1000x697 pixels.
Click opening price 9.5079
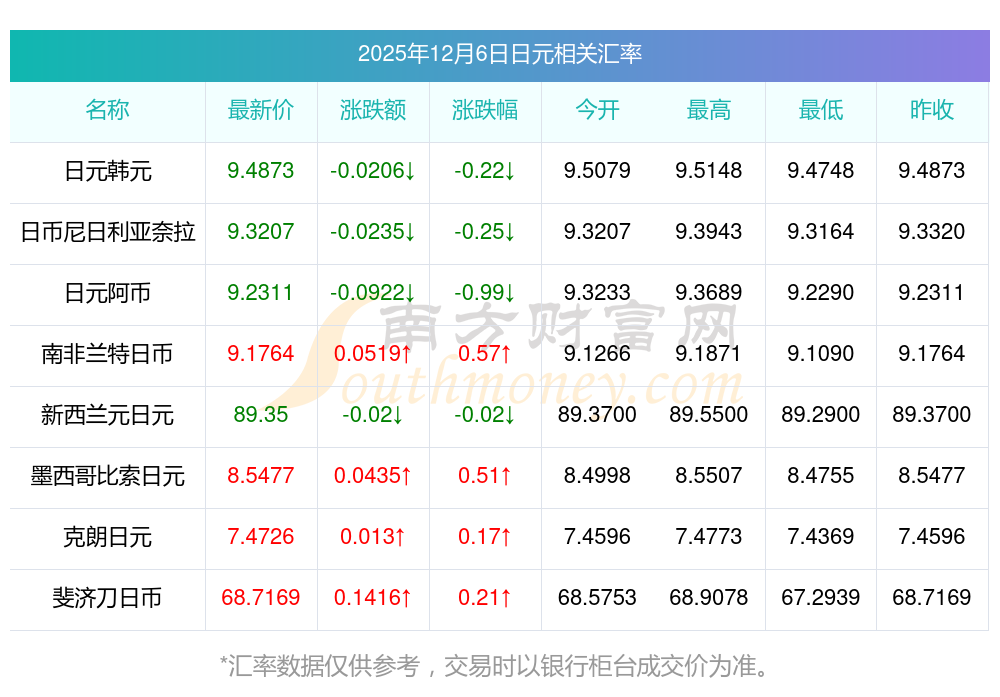coord(597,170)
